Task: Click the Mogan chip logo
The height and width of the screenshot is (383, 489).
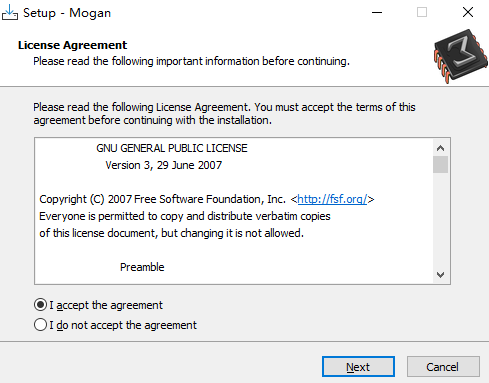Action: tap(461, 56)
